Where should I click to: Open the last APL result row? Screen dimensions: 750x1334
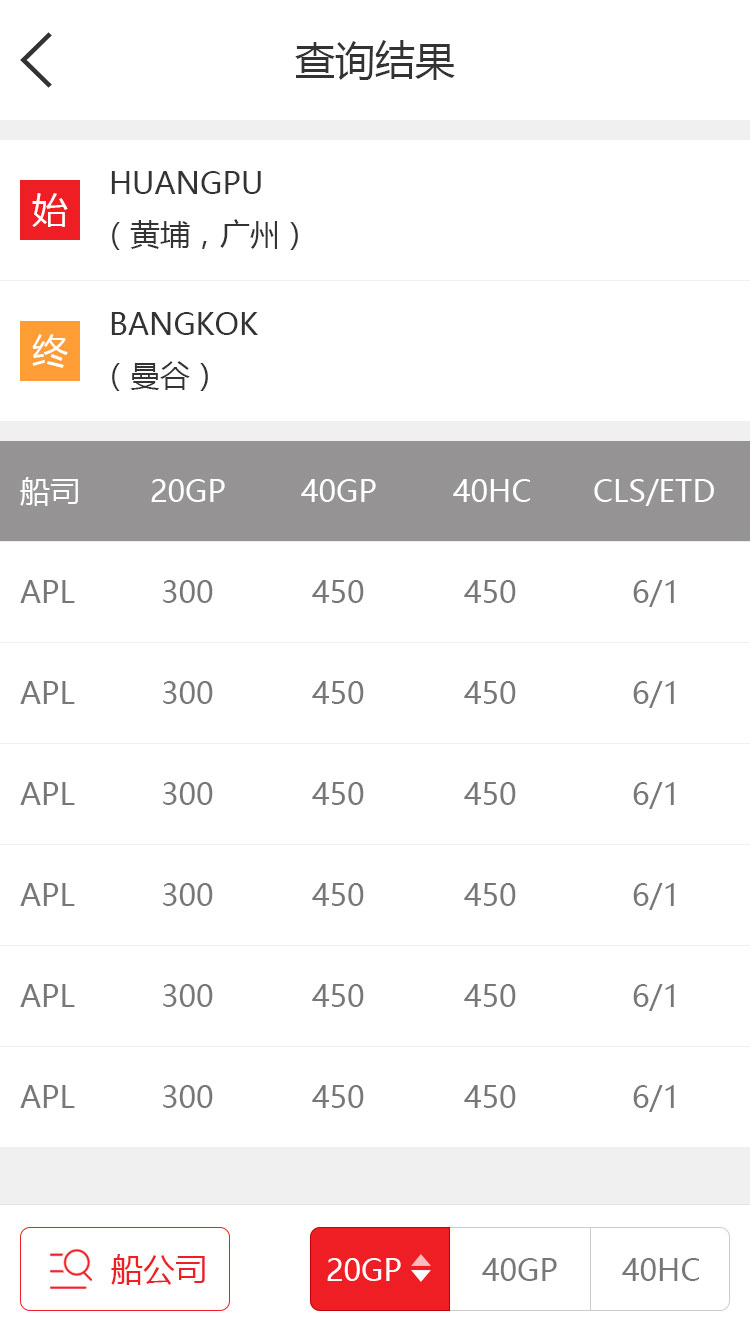tap(375, 1097)
